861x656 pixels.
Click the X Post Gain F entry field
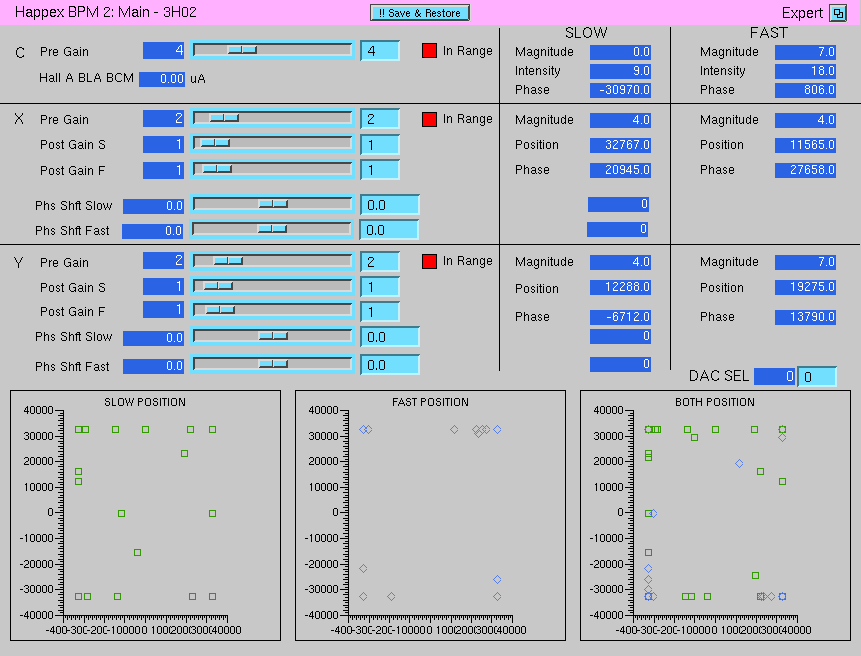(380, 170)
